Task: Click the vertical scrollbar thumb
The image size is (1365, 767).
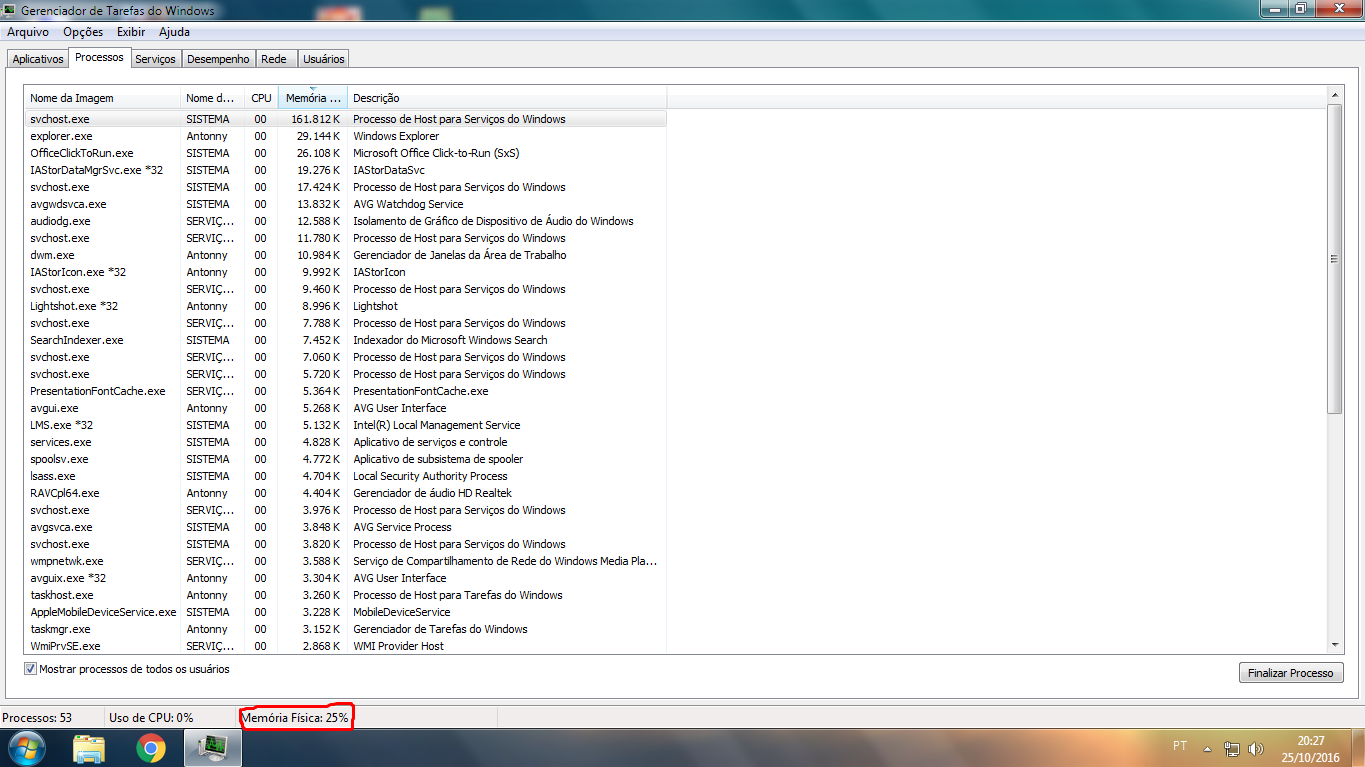Action: pos(1334,258)
